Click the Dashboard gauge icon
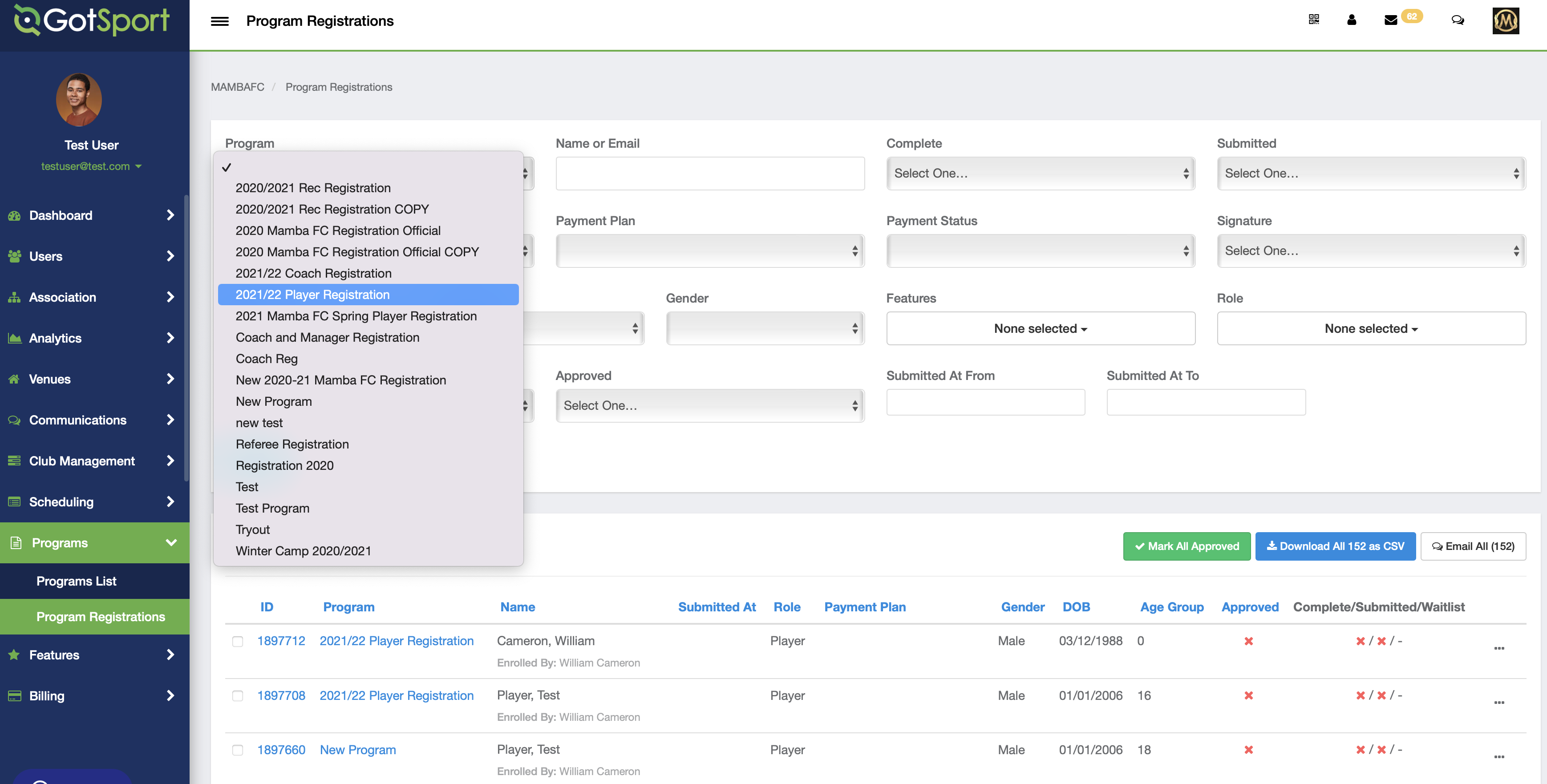Viewport: 1547px width, 784px height. pos(14,215)
